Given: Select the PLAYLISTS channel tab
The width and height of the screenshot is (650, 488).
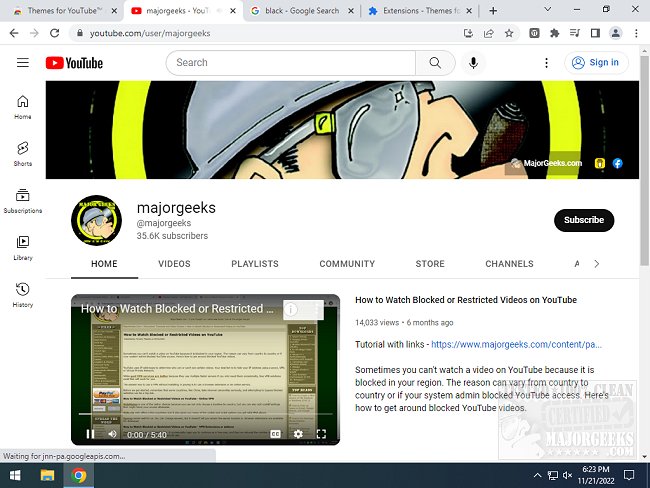Looking at the screenshot, I should click(255, 264).
